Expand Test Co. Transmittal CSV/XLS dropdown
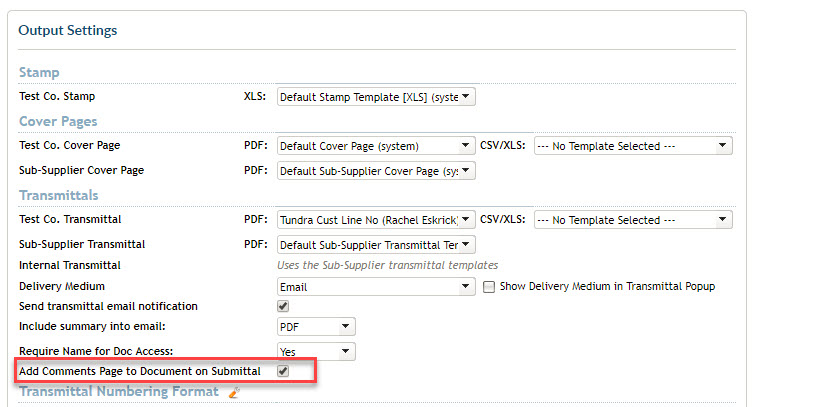This screenshot has width=817, height=407. (x=633, y=220)
